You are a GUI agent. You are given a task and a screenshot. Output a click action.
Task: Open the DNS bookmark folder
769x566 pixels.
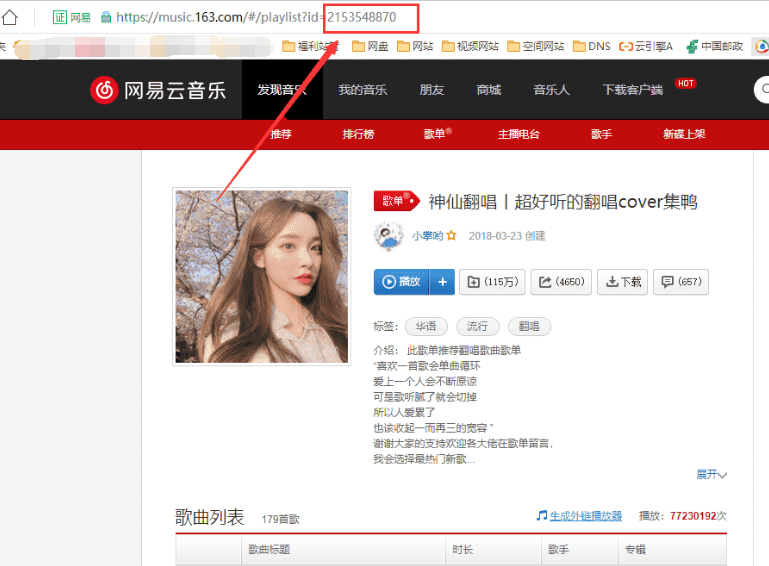(592, 47)
